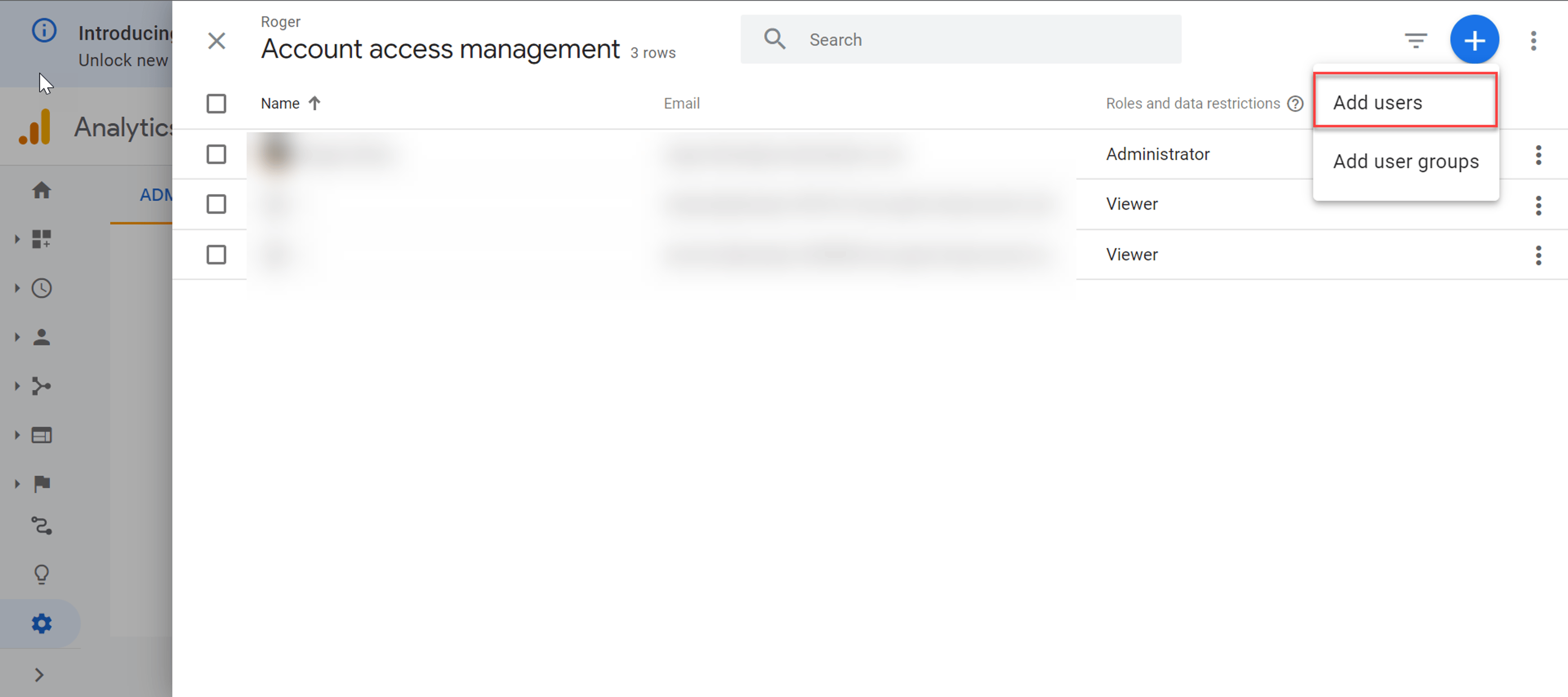The width and height of the screenshot is (1568, 697).
Task: Click the Audience person icon in sidebar
Action: (41, 337)
